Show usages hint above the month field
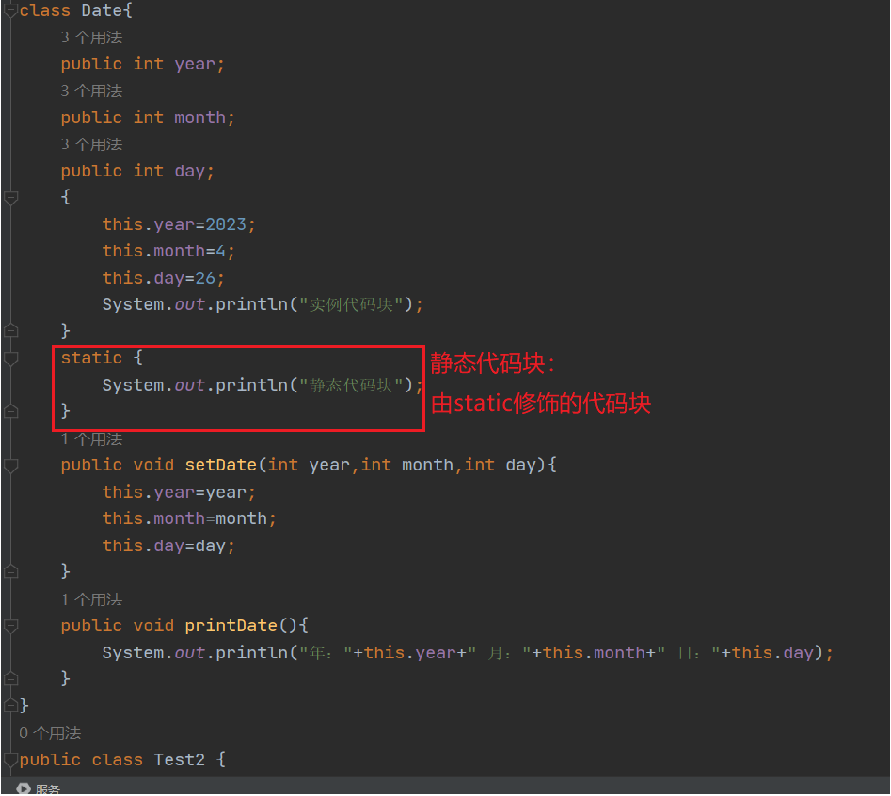The width and height of the screenshot is (891, 796). 91,91
